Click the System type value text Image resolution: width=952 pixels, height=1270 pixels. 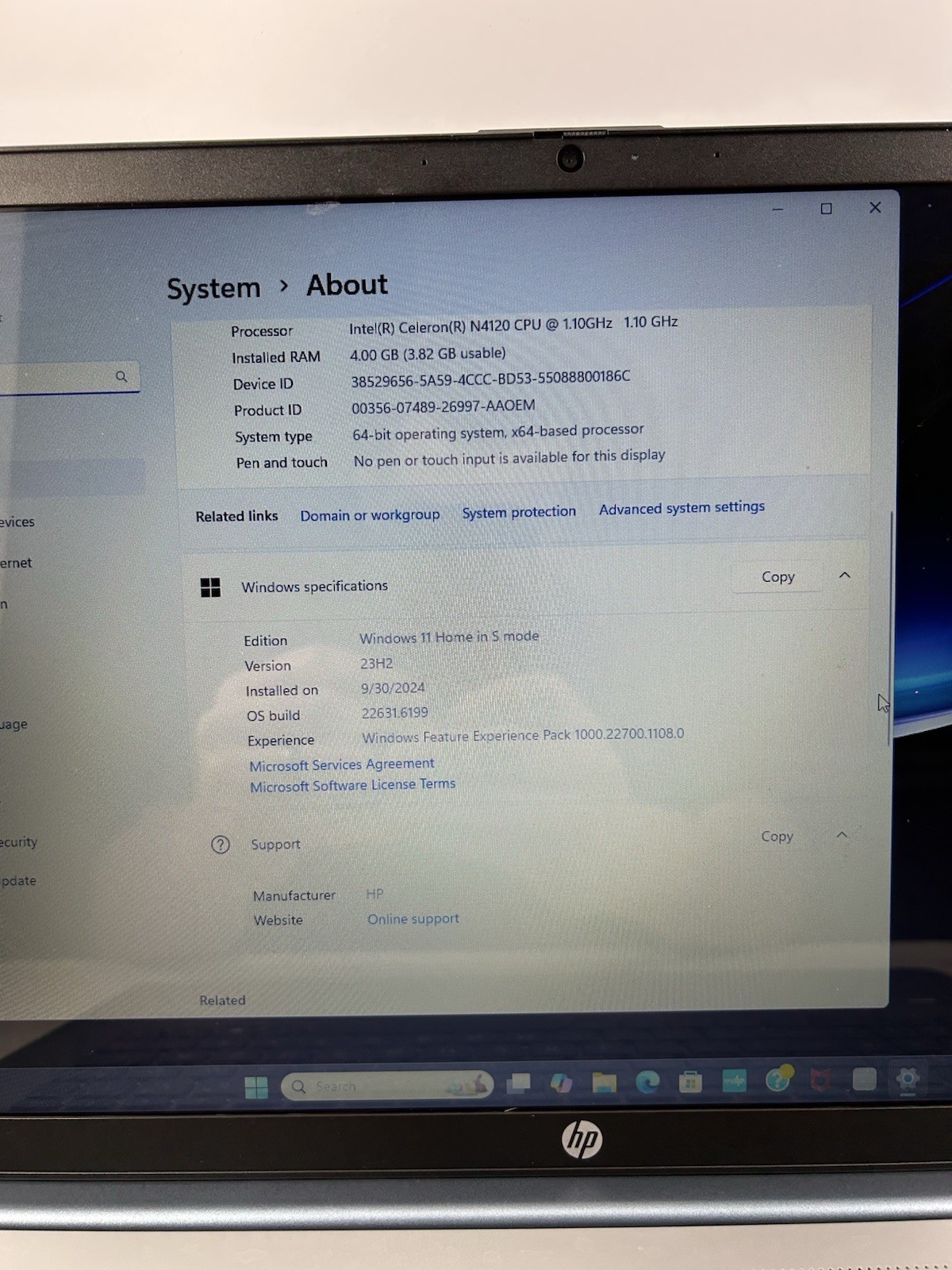click(498, 432)
